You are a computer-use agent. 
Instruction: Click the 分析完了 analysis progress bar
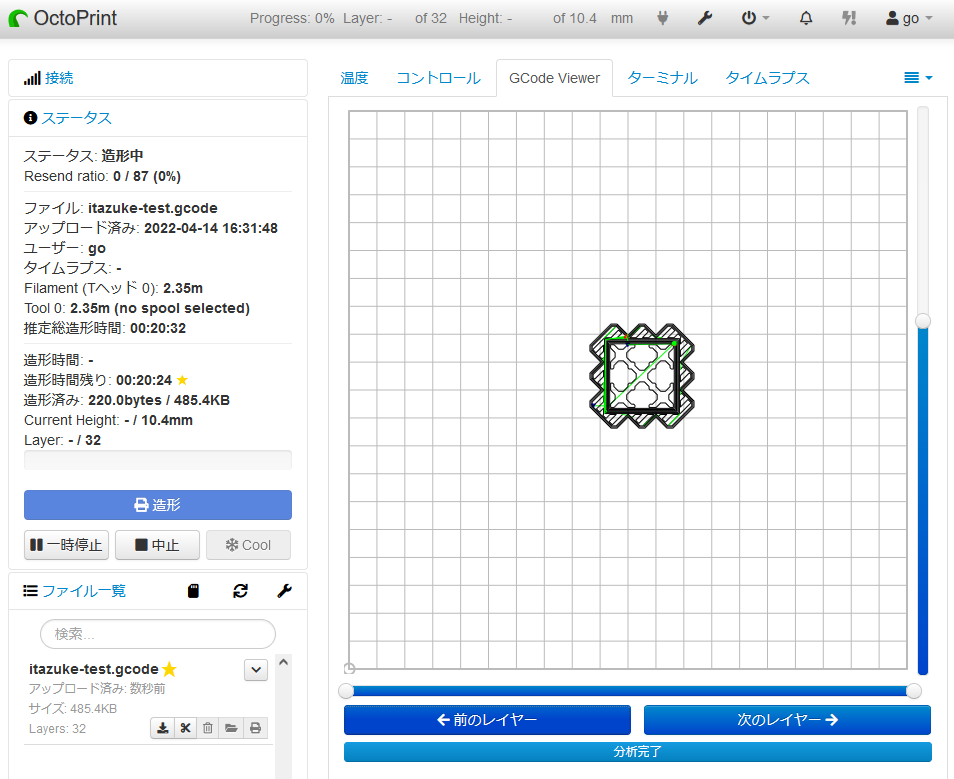pos(638,752)
